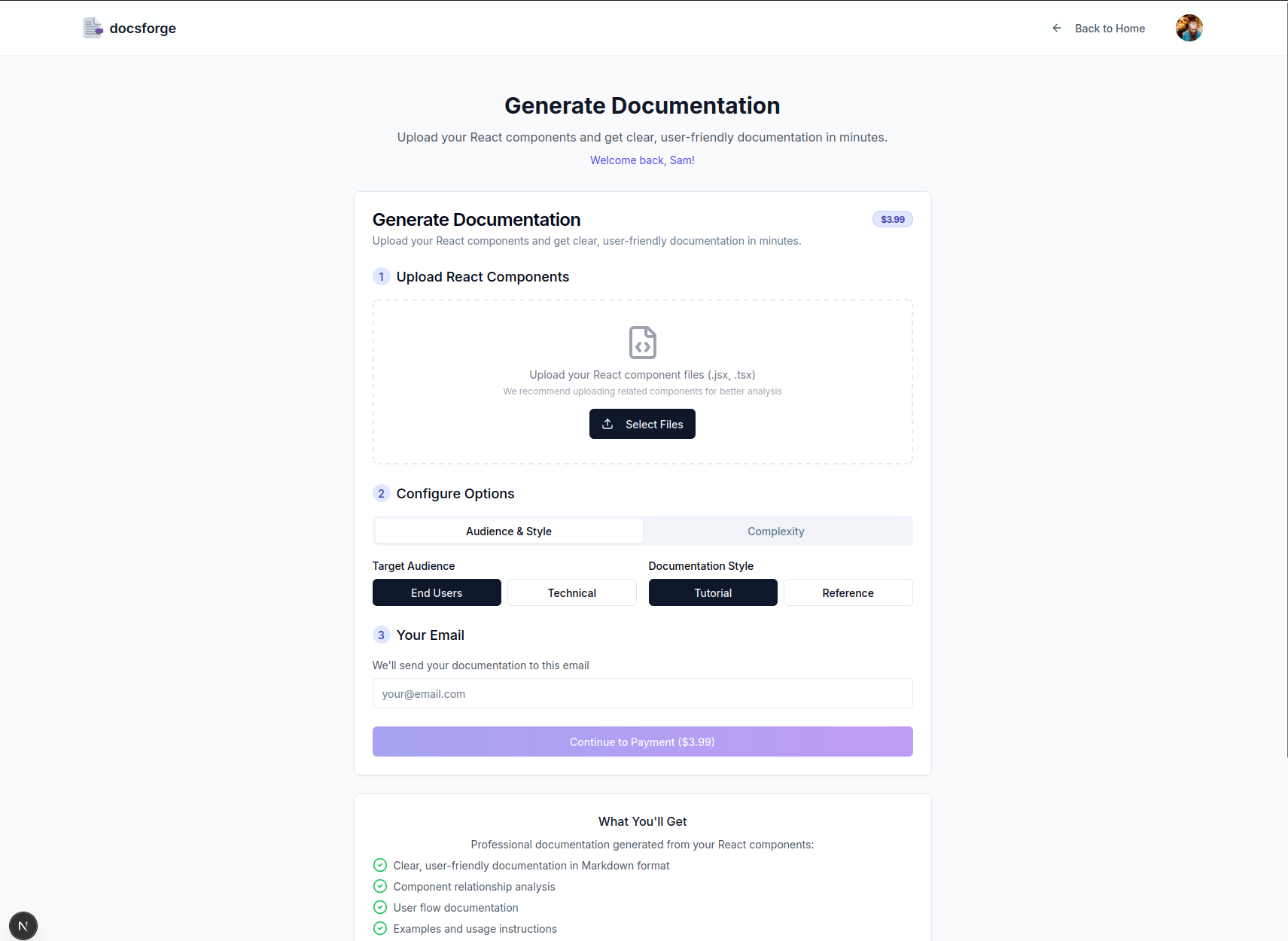Viewport: 1288px width, 941px height.
Task: Click the dashed file upload drop zone
Action: (642, 382)
